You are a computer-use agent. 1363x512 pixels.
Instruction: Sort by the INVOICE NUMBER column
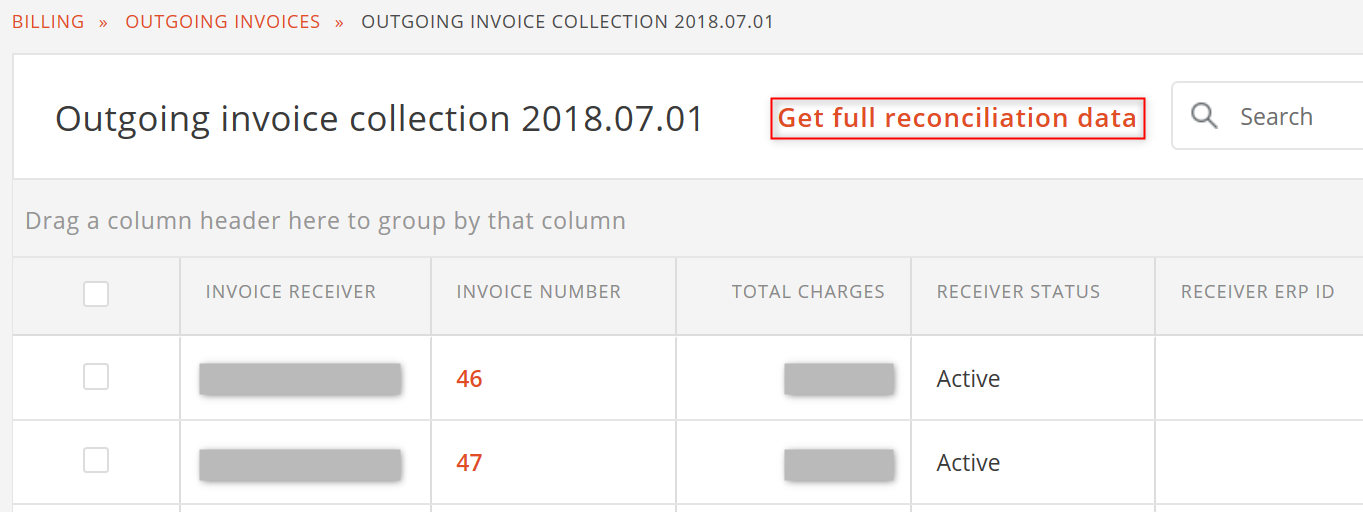[x=539, y=292]
